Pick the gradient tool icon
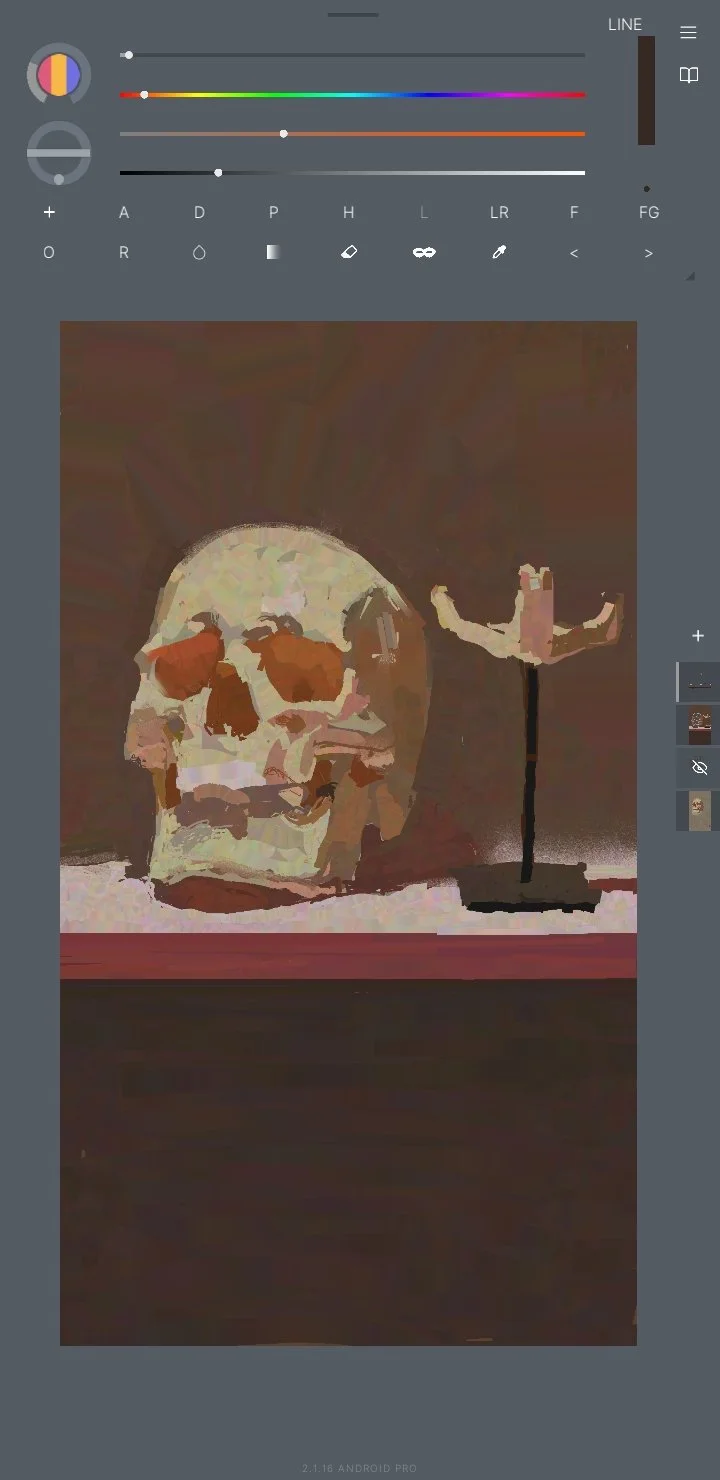This screenshot has height=1480, width=720. click(x=274, y=253)
